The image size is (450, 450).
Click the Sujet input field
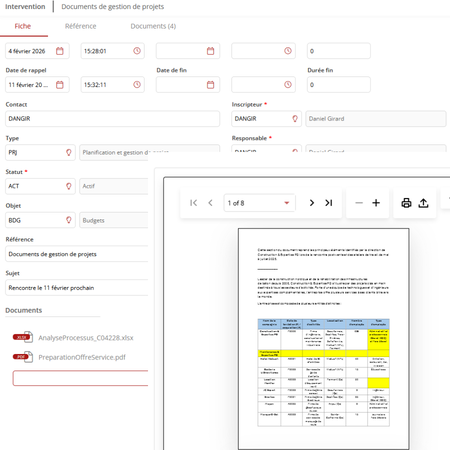pyautogui.click(x=77, y=288)
